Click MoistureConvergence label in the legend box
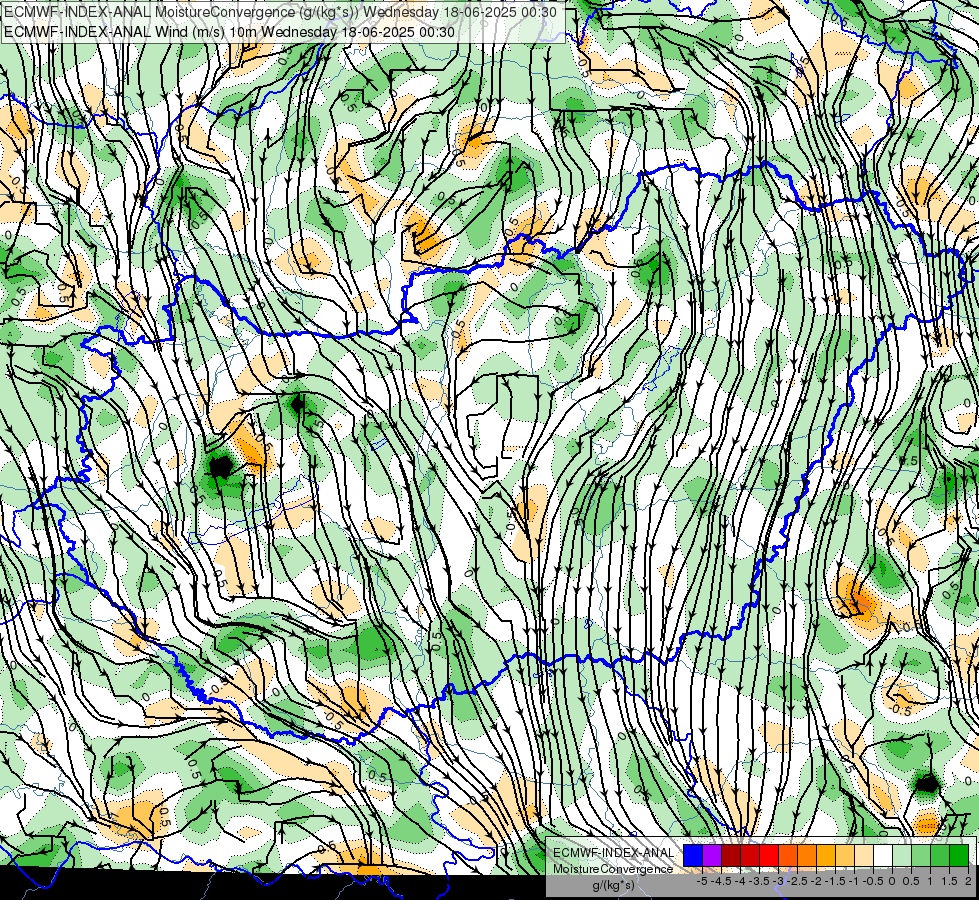The height and width of the screenshot is (900, 979). pos(613,869)
